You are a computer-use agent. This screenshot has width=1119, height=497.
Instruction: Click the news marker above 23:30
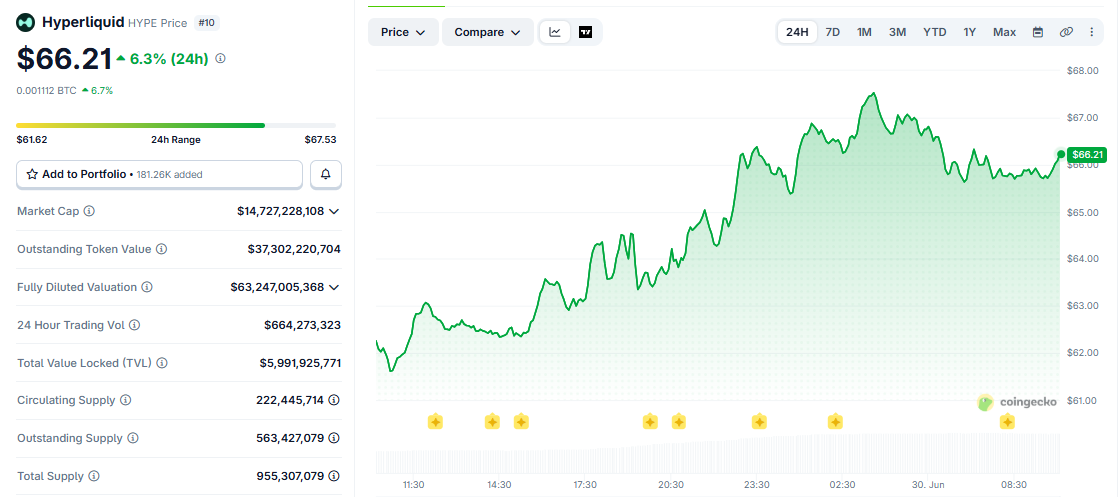click(x=759, y=422)
